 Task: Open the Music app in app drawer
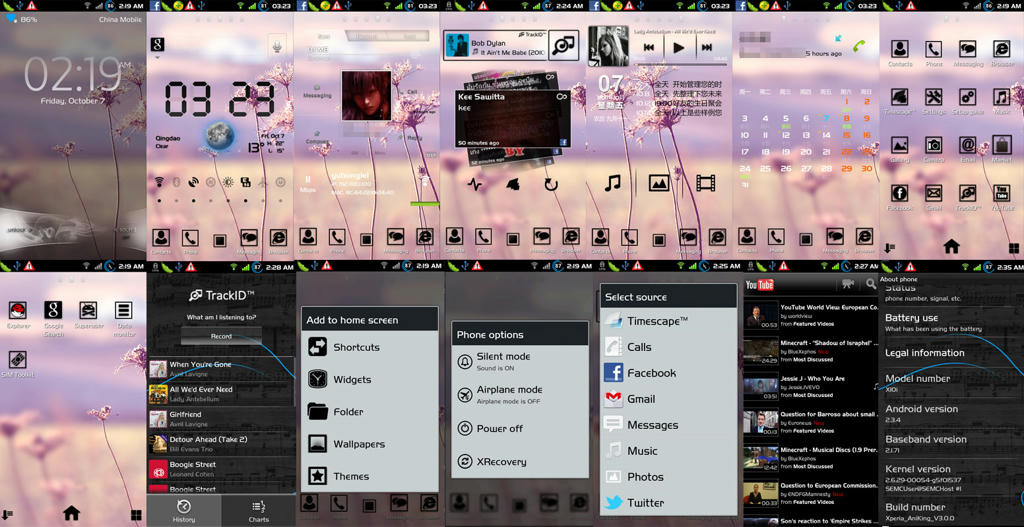1001,97
